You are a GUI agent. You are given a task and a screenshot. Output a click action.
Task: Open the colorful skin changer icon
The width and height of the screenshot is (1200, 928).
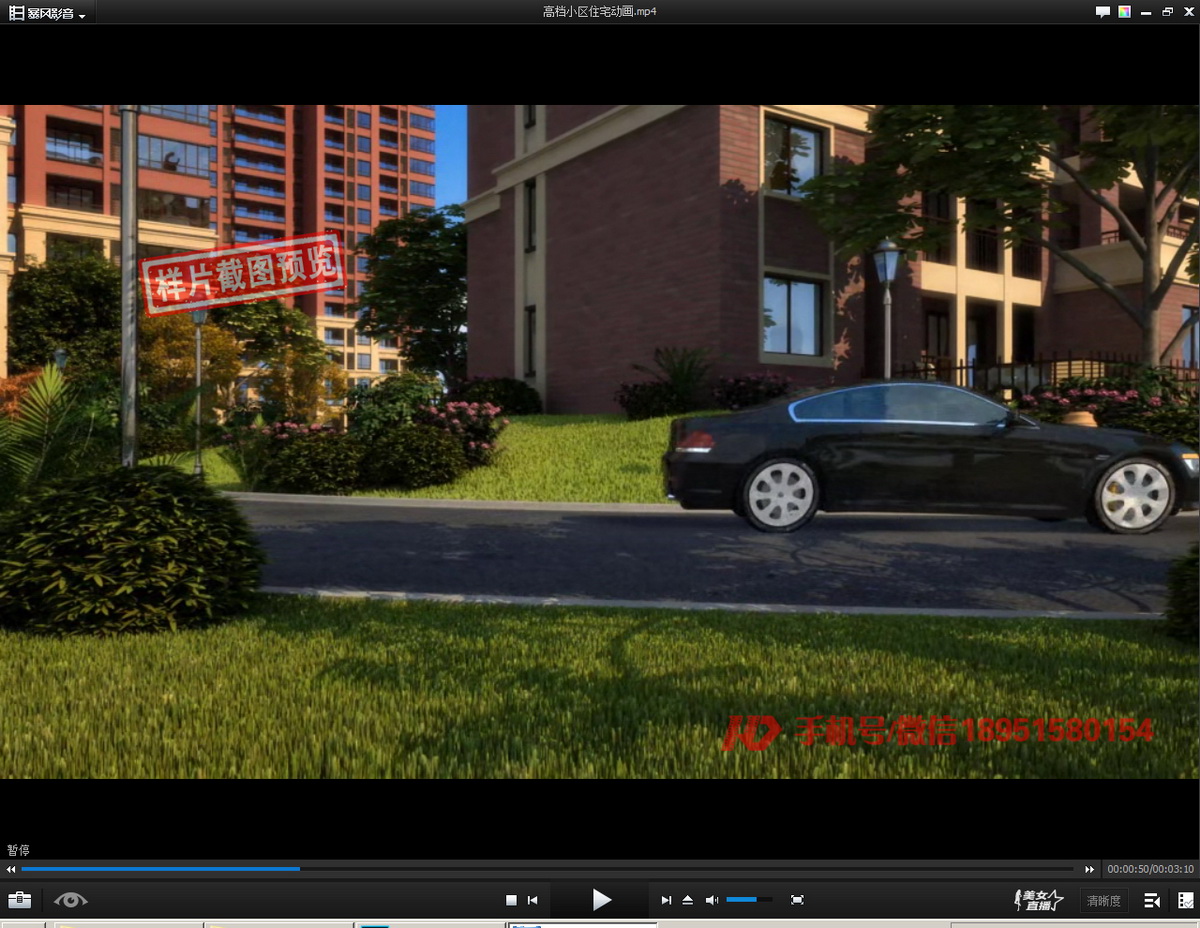click(1124, 12)
